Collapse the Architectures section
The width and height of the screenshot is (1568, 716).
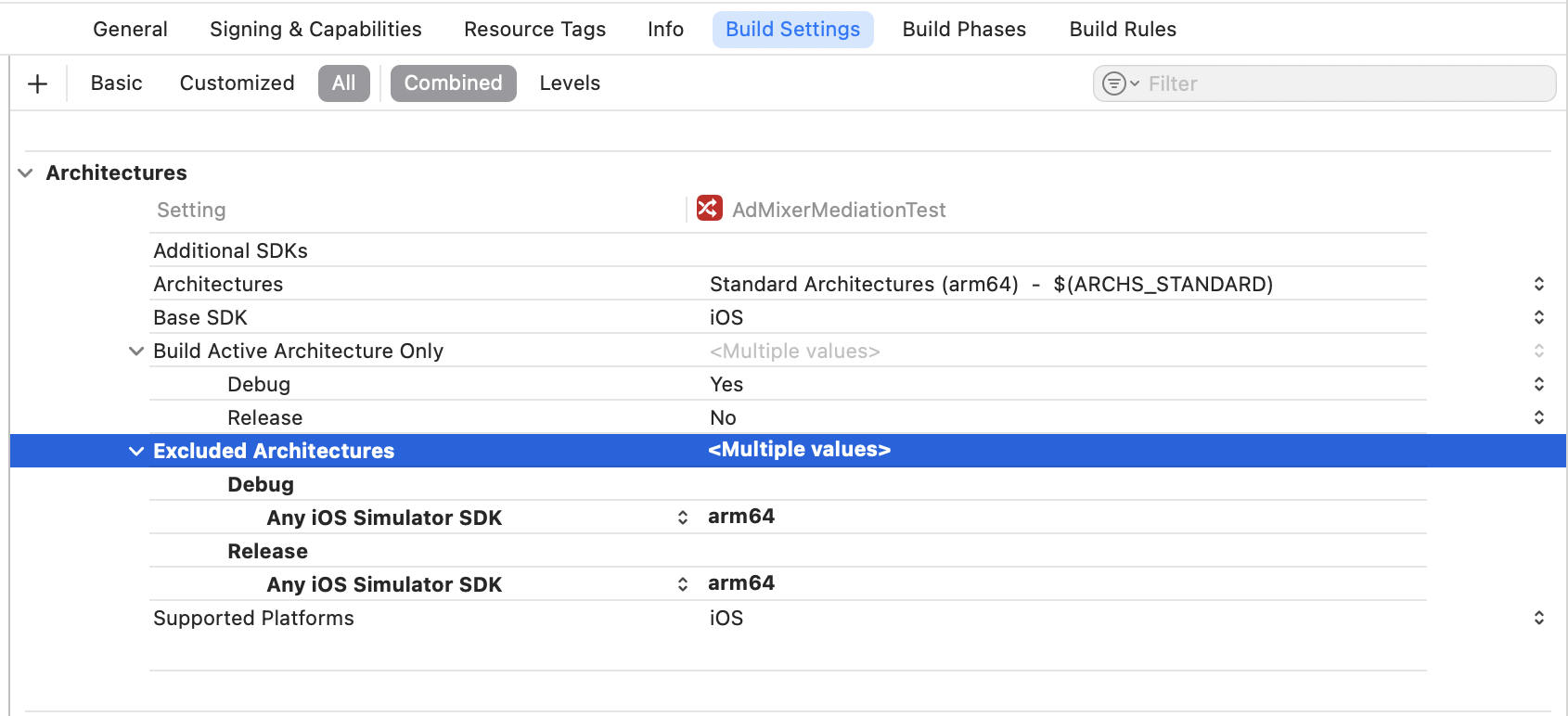26,173
